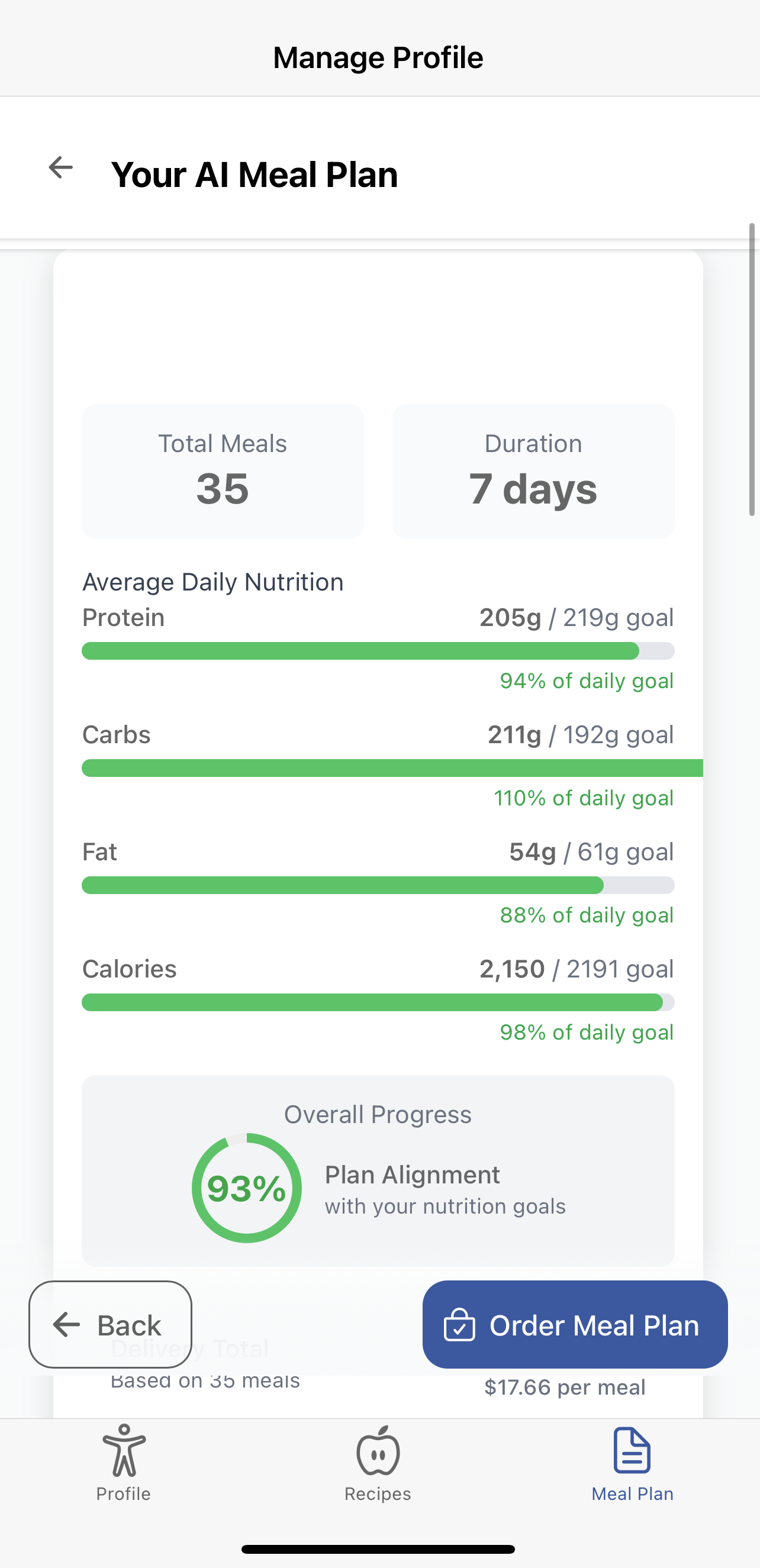This screenshot has width=760, height=1568.
Task: Switch to the Profile tab label
Action: click(124, 1495)
